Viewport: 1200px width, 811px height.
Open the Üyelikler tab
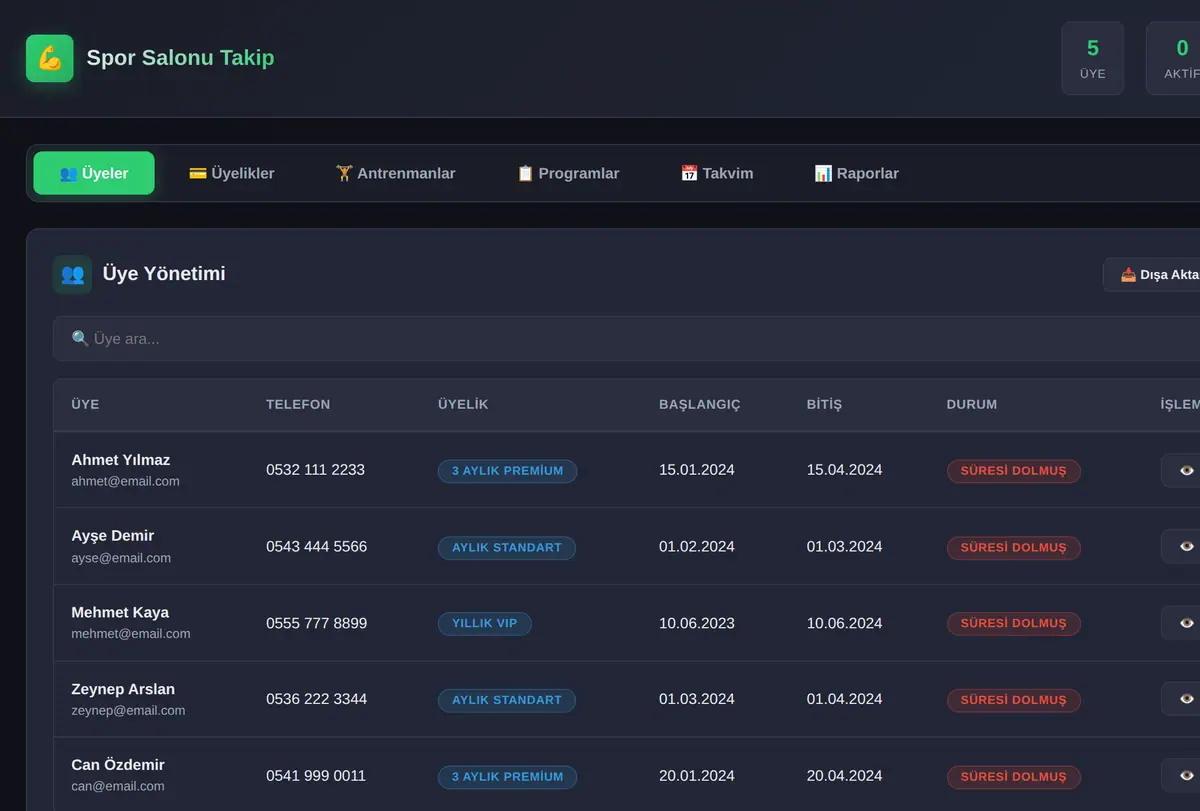click(231, 173)
